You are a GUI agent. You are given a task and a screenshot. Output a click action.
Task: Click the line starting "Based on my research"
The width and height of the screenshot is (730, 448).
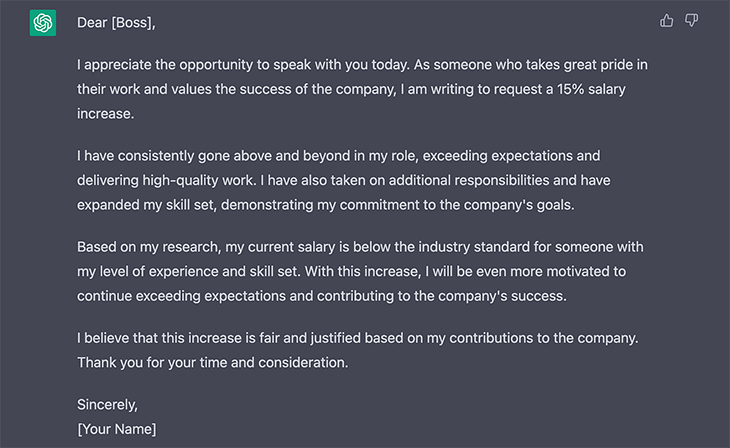[361, 246]
